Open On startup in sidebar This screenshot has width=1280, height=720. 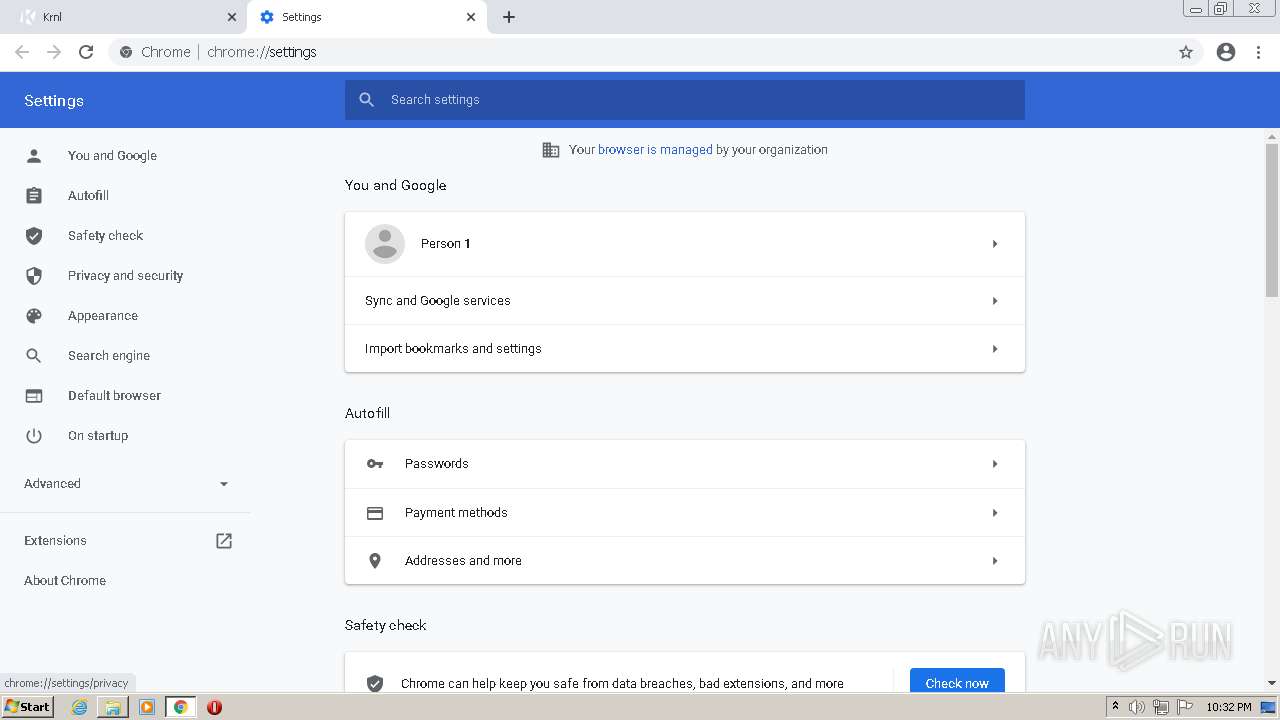tap(98, 435)
